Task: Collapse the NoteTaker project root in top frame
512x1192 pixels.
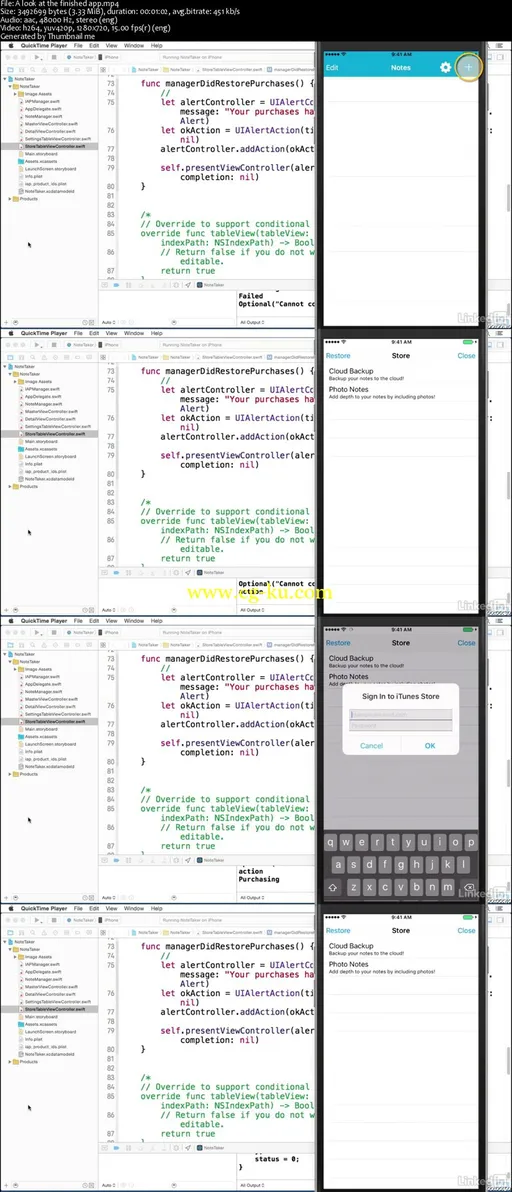Action: tap(6, 79)
